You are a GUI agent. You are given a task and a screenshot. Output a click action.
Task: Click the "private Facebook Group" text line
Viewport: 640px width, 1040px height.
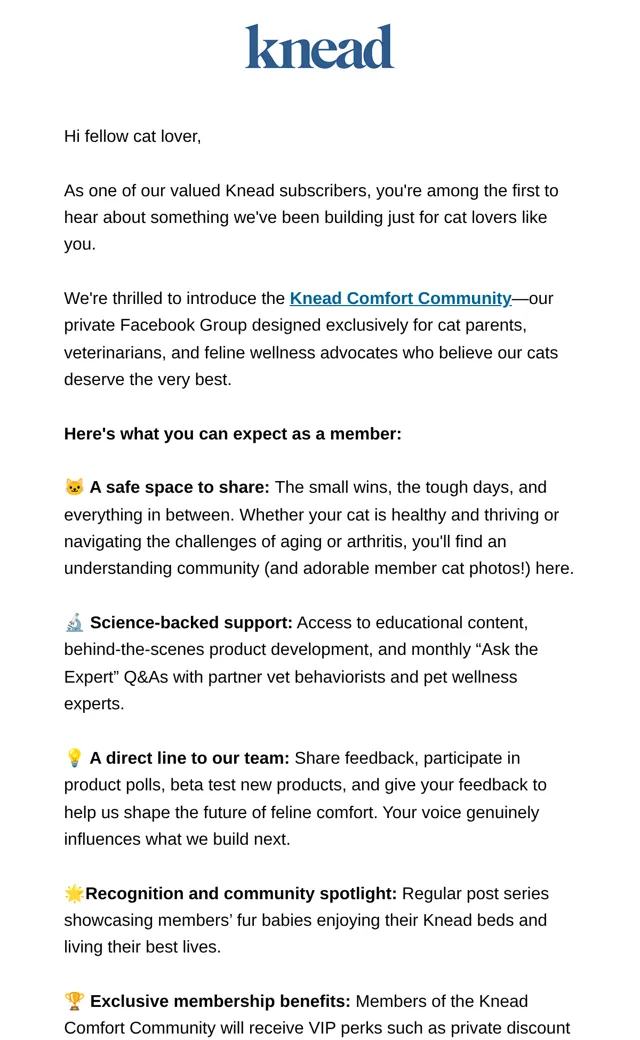coord(295,325)
